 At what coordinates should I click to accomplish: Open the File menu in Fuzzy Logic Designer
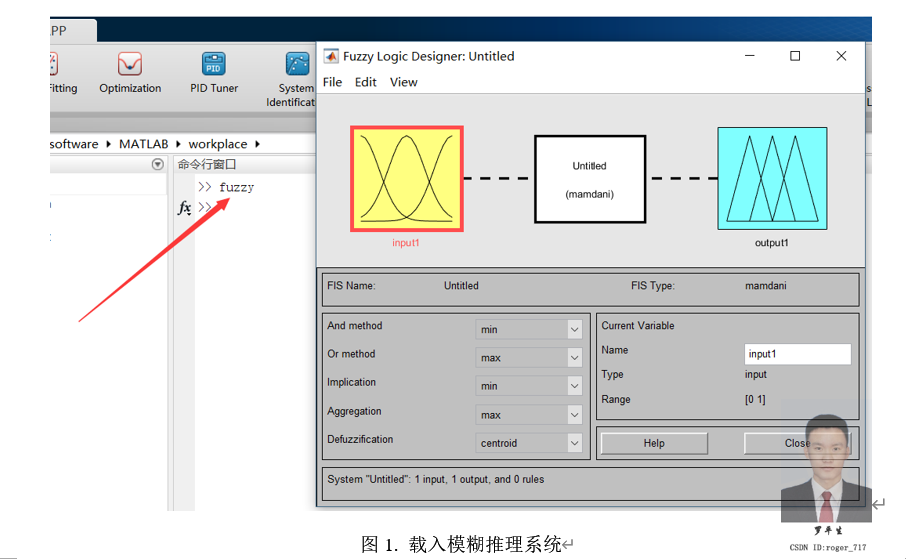332,82
